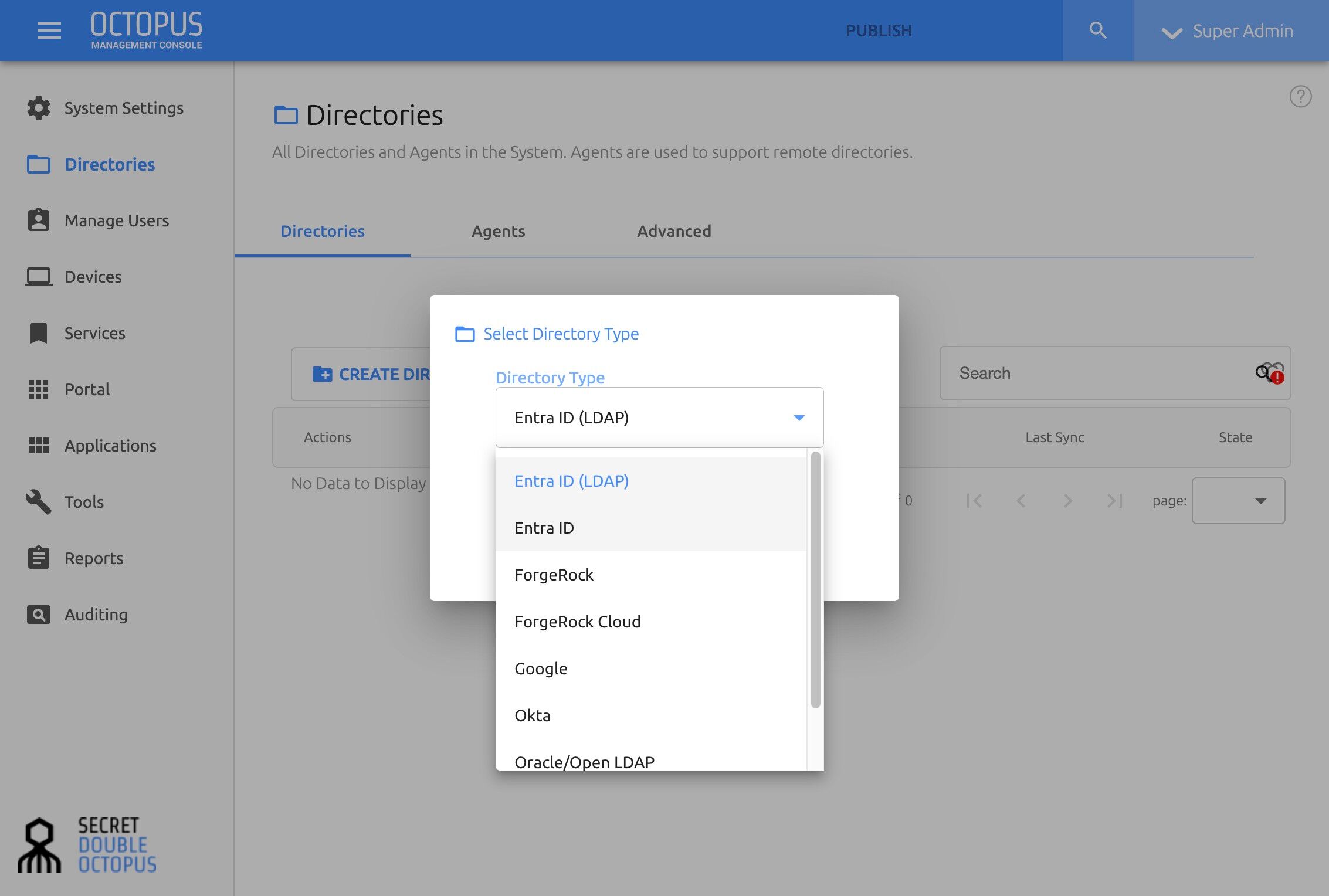Navigate to Applications
Screen dimensions: 1329x896
[110, 446]
